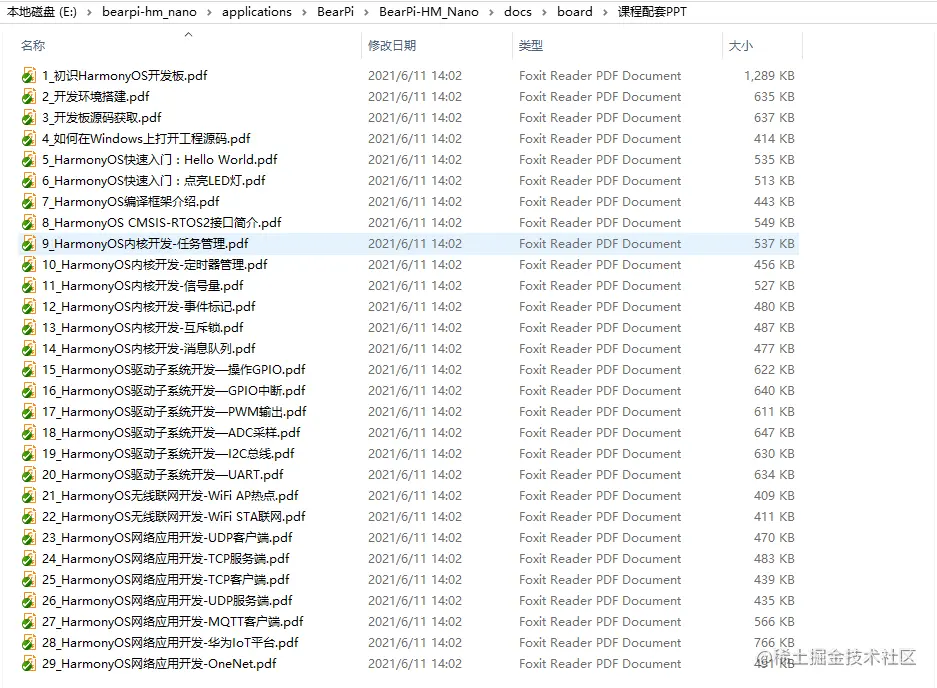The image size is (937, 688).
Task: Expand the chevron after BearPi breadcrumb
Action: pyautogui.click(x=366, y=12)
